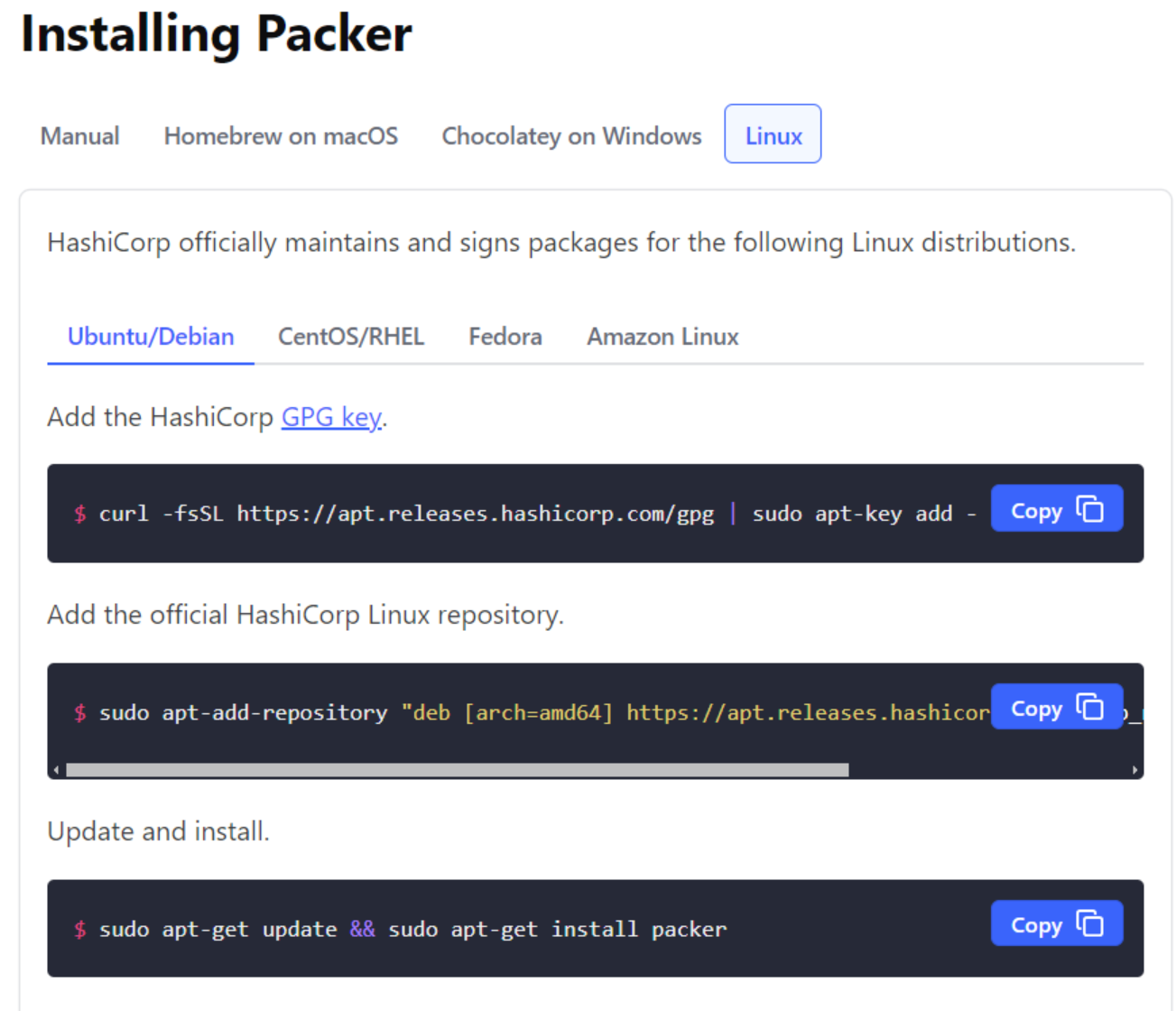Follow the GPG key link
Viewport: 1176px width, 1011px height.
pos(331,417)
